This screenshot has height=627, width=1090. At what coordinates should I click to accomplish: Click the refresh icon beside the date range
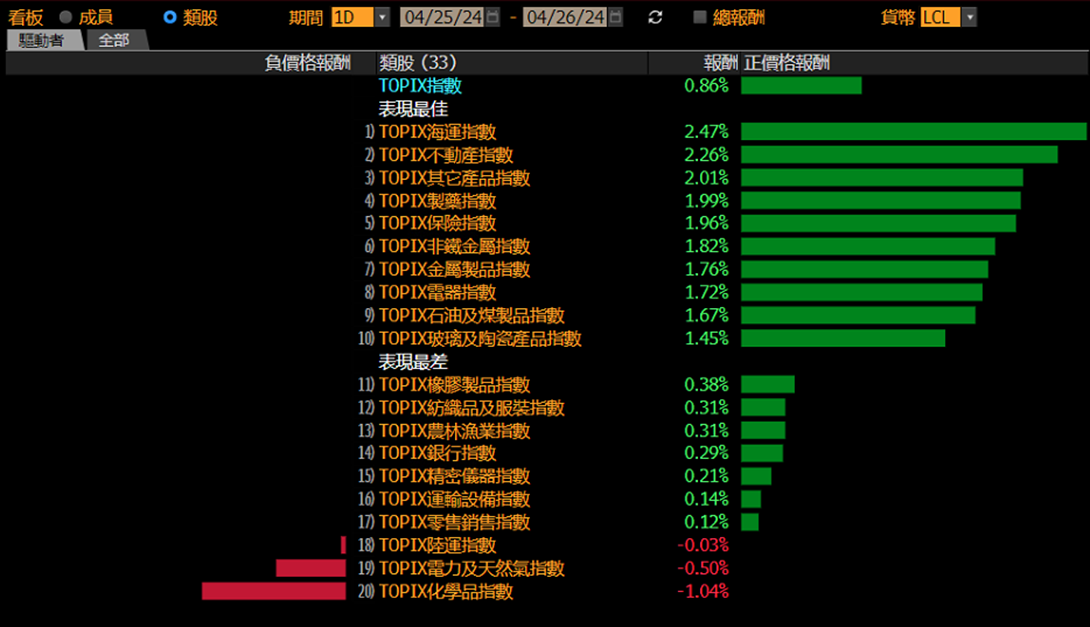[655, 17]
